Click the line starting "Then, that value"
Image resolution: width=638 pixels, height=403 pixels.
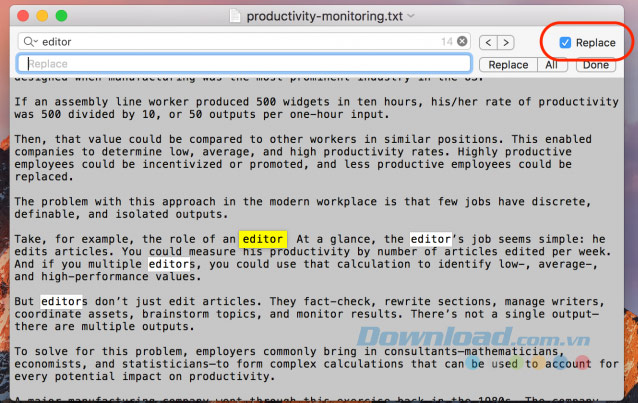[x=303, y=139]
